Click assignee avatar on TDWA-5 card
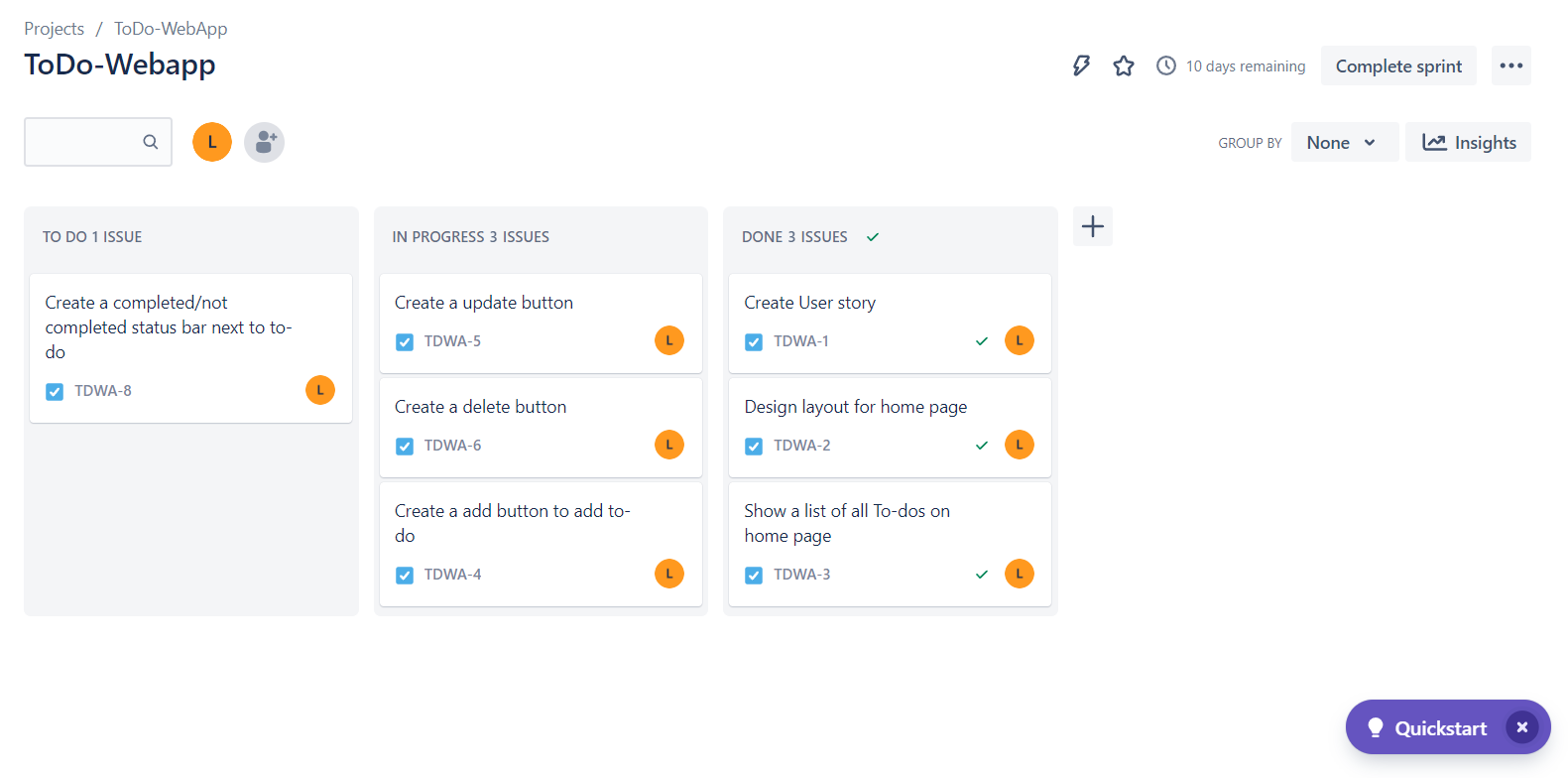 click(669, 340)
